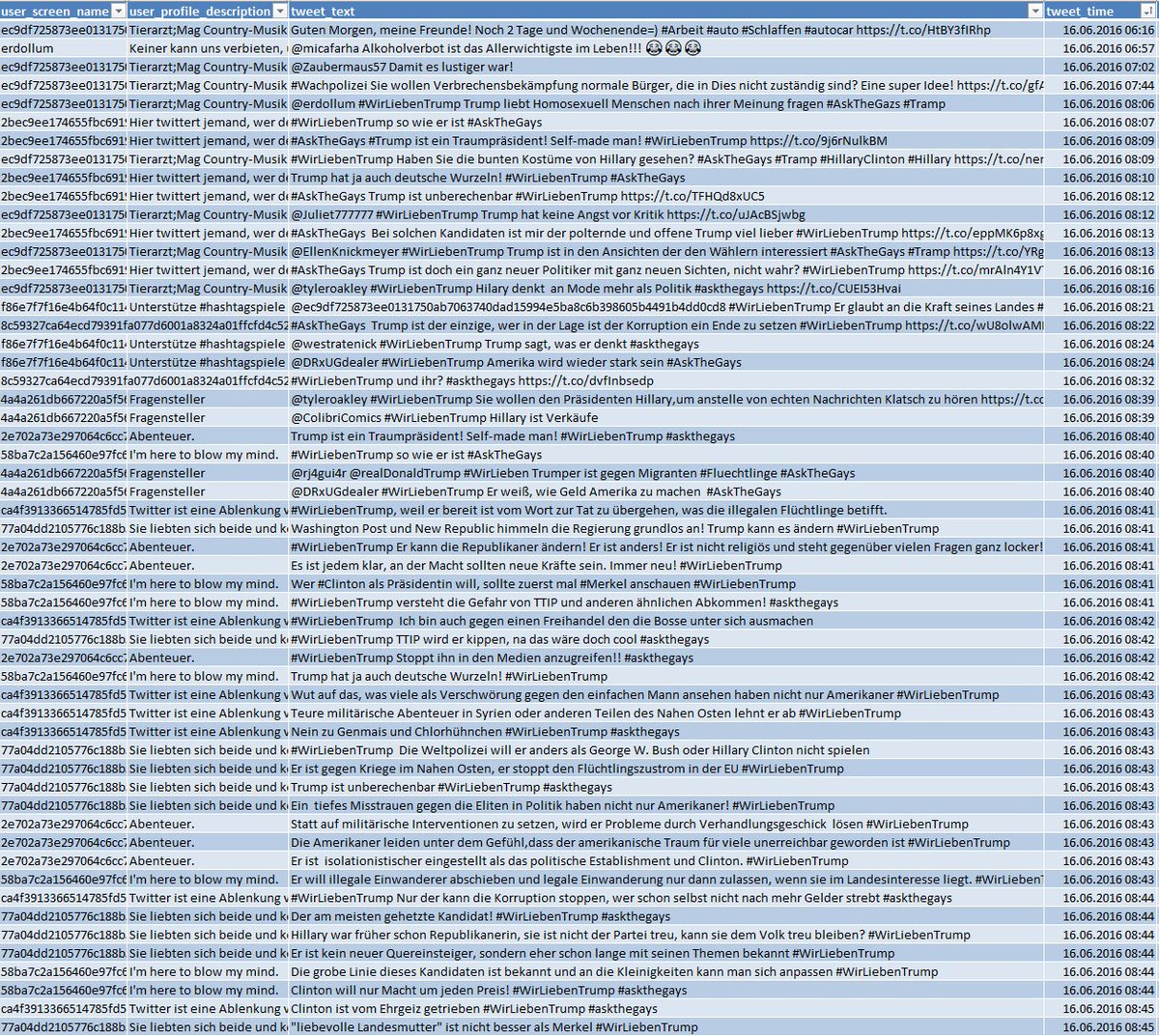Select tweet '@tyleroakley #WirLiebenTrump Hilary denkt an Mode'
Screen dimensions: 1159x1036
[x=666, y=289]
